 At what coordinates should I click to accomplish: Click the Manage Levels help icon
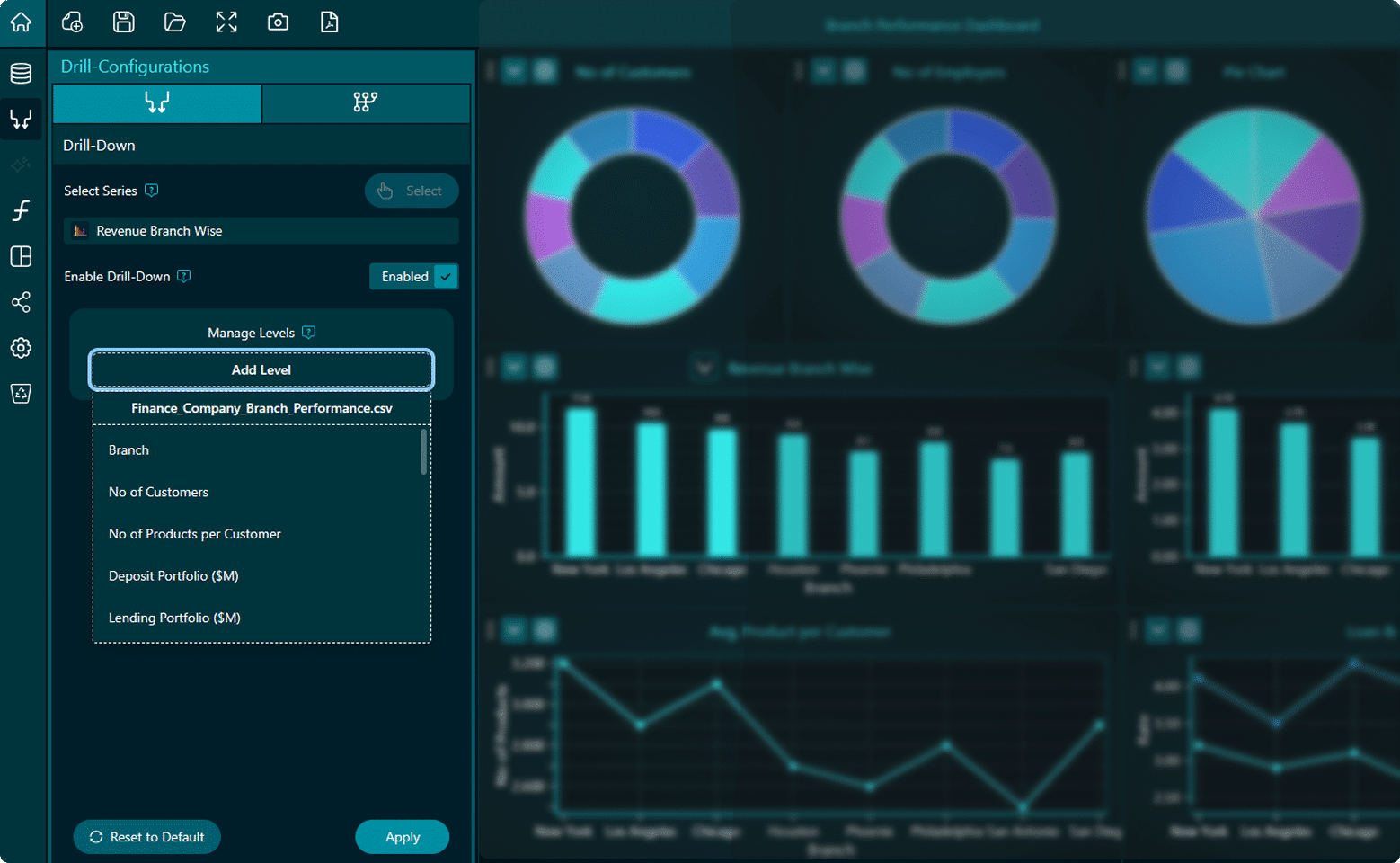pos(309,333)
